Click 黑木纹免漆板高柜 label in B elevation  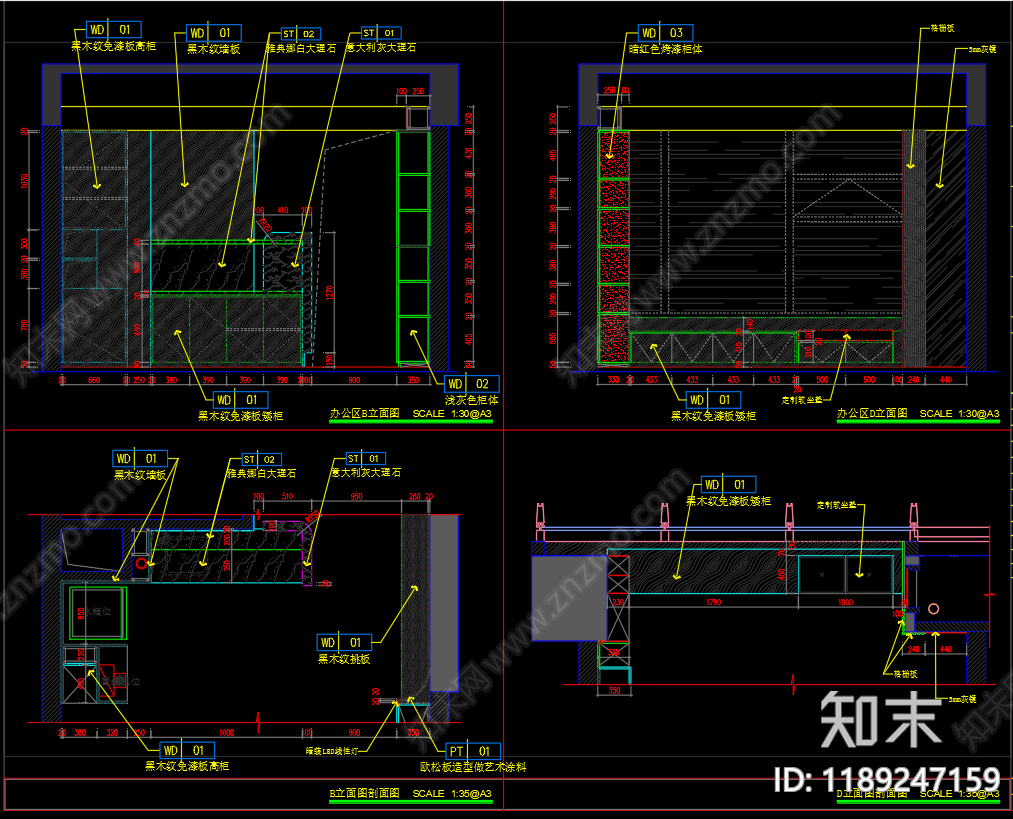pos(114,47)
